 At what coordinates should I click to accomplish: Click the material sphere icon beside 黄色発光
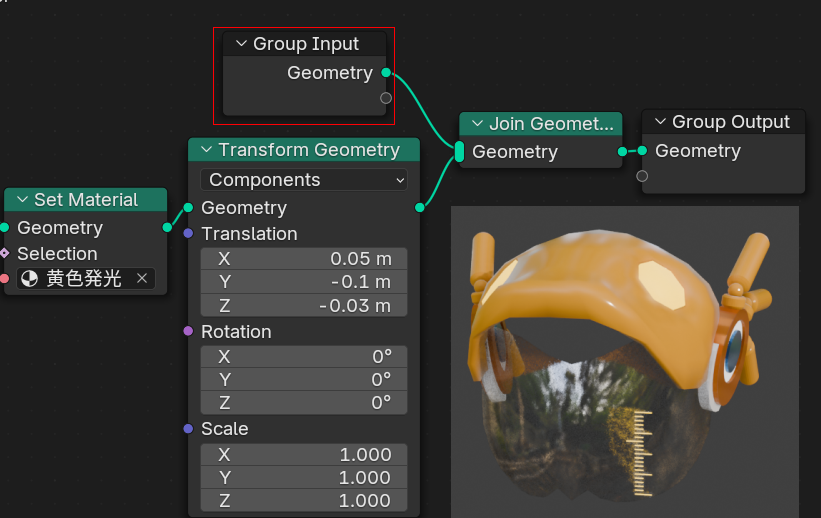point(29,279)
